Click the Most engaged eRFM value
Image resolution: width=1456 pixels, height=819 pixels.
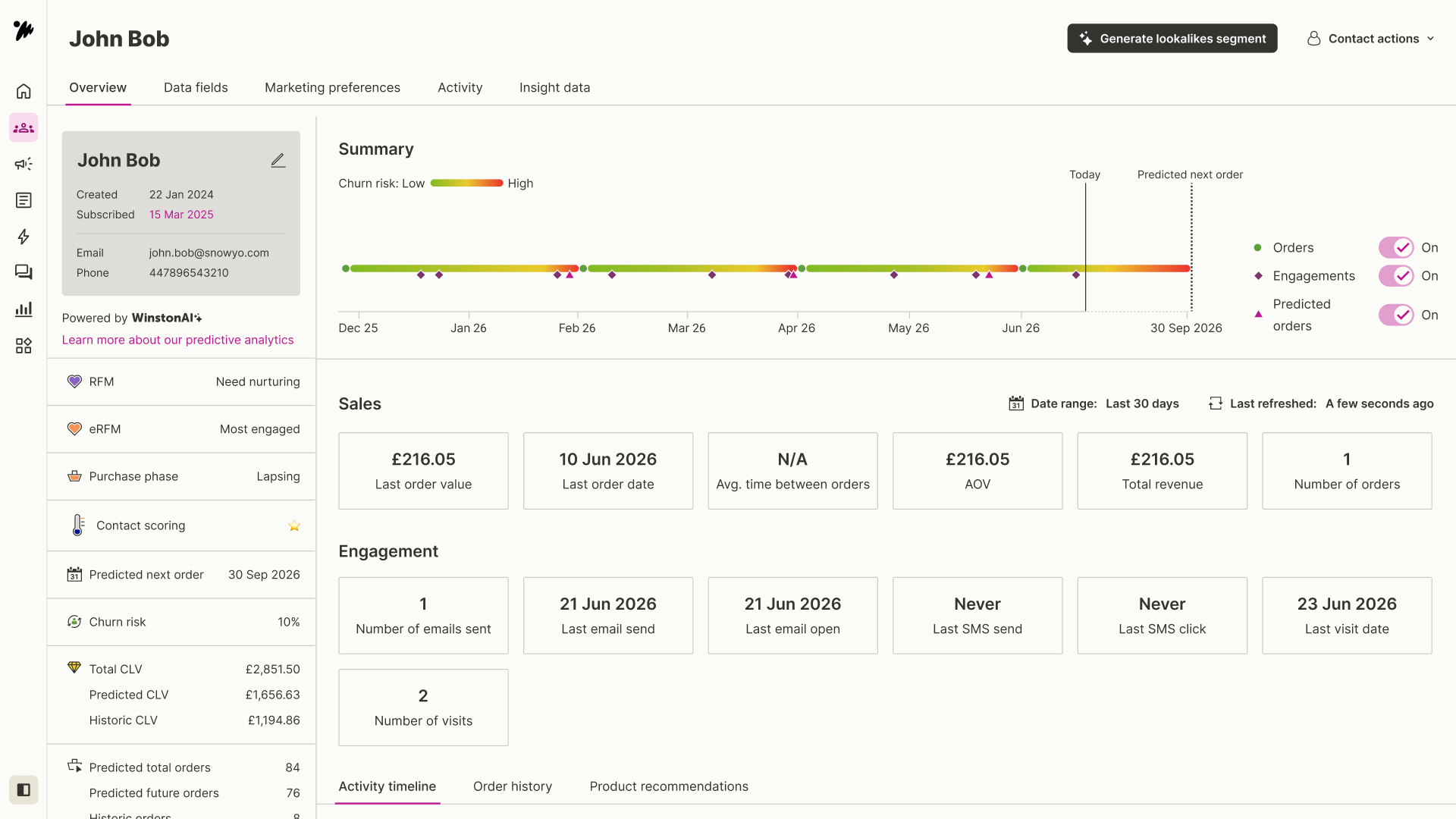click(x=260, y=429)
